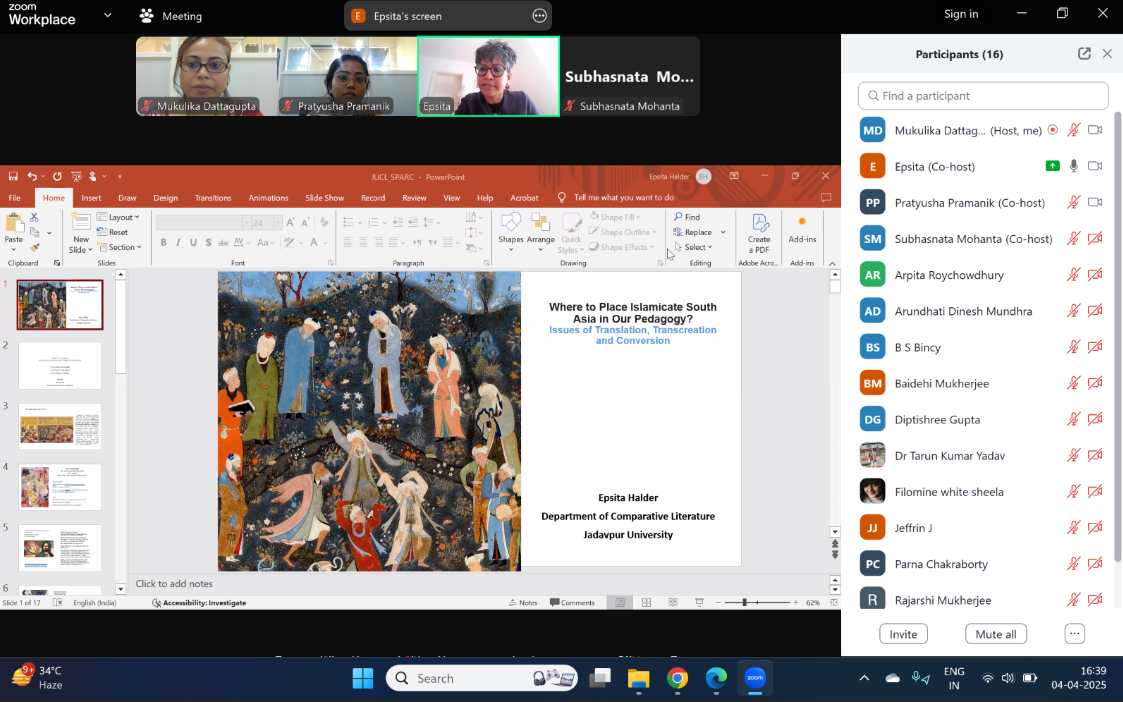Select slide 3 thumbnail

pos(60,426)
